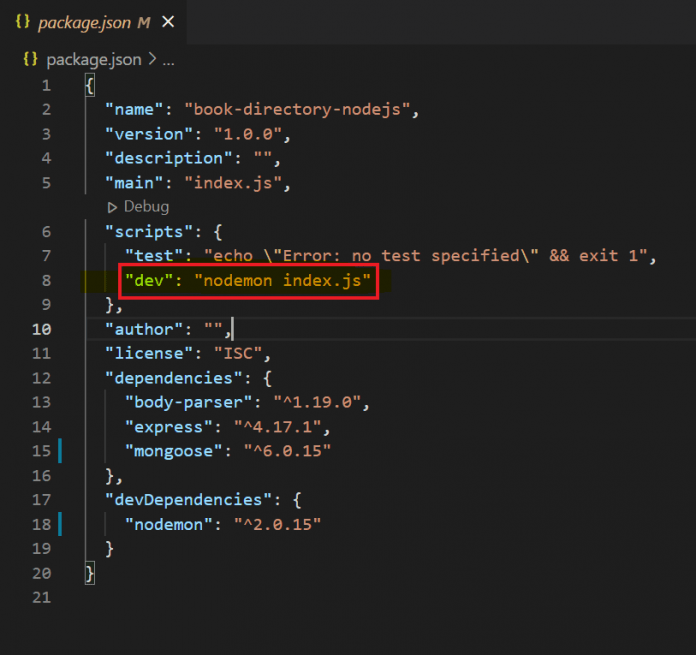Viewport: 696px width, 655px height.
Task: Click the "express" dependency key
Action: 169,427
